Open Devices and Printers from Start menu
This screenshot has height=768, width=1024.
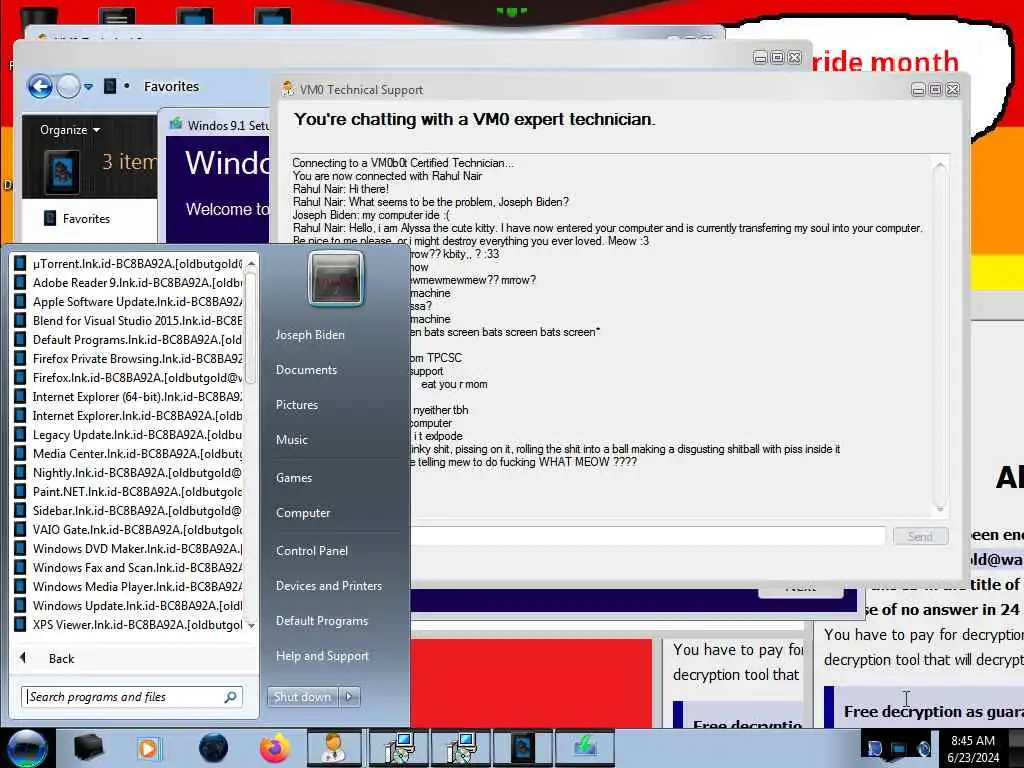click(x=328, y=586)
